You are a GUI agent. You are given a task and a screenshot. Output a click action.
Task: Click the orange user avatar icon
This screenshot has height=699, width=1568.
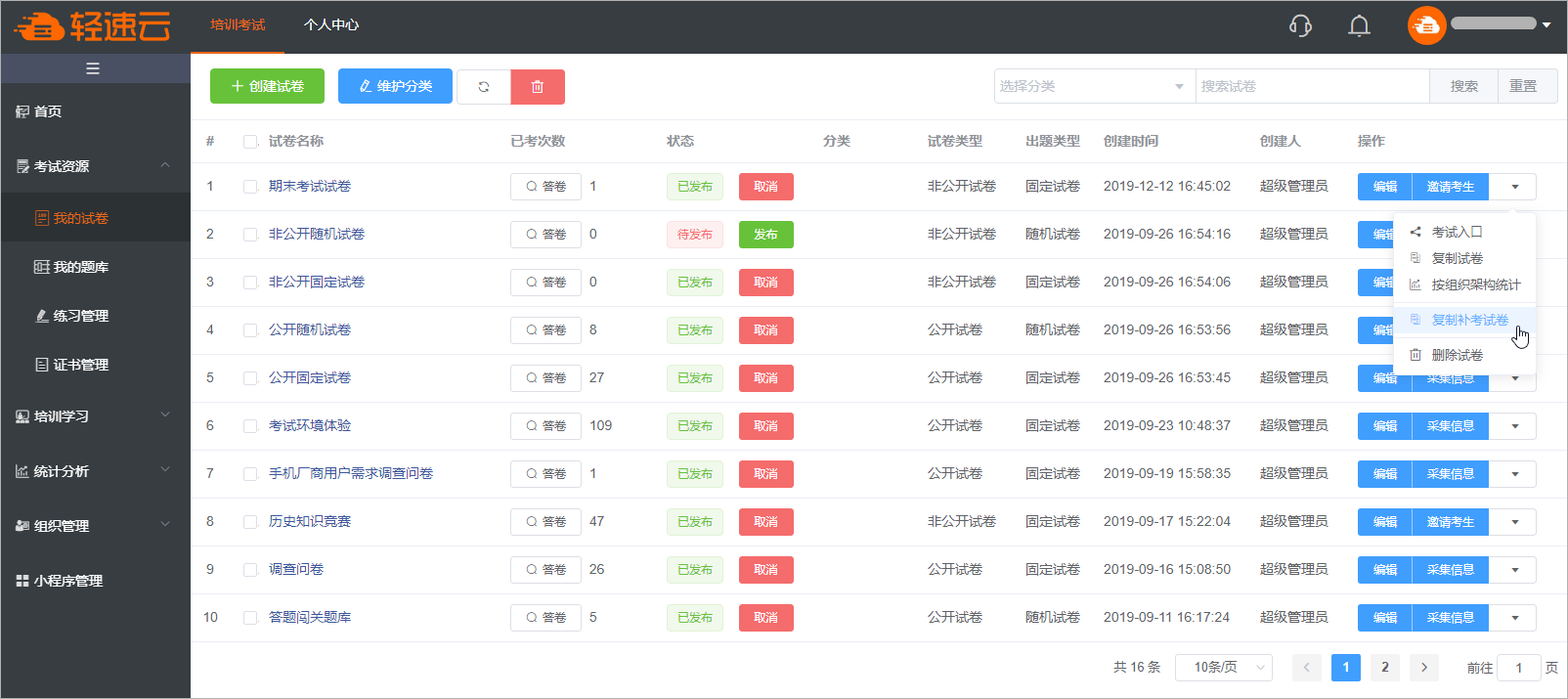pos(1426,25)
